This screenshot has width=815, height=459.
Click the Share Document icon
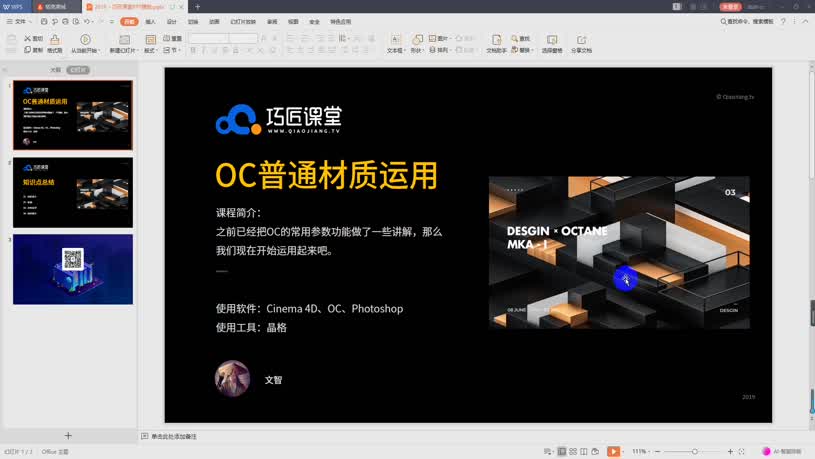[x=581, y=40]
